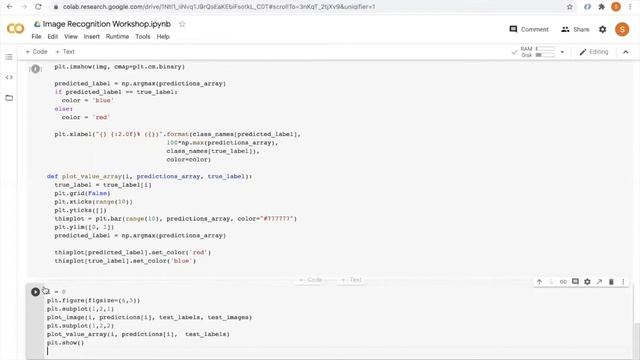Open the code snippets sidebar panel

(9, 77)
